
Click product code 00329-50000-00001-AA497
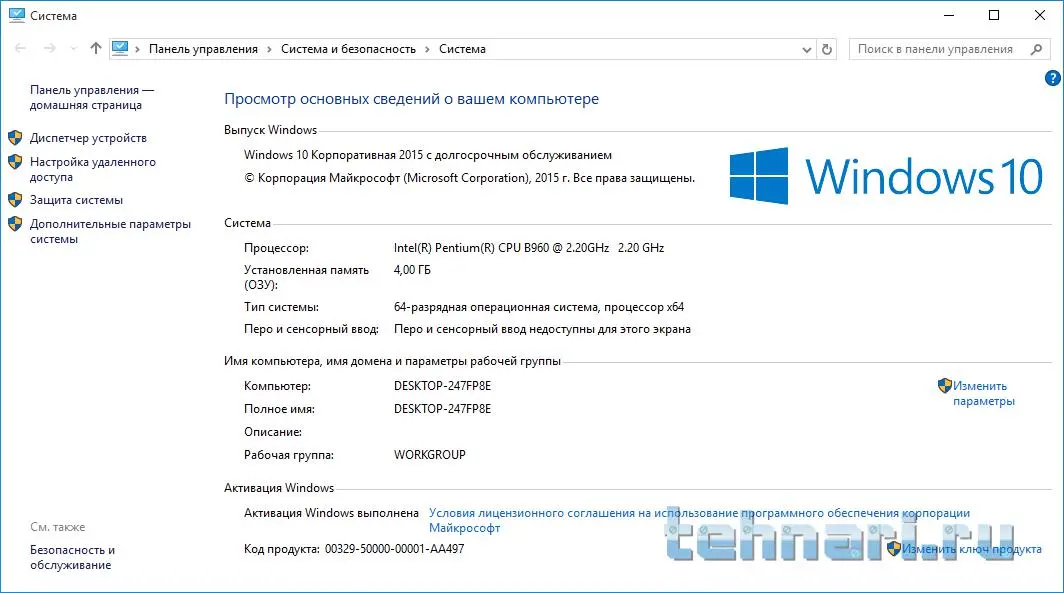click(x=394, y=549)
